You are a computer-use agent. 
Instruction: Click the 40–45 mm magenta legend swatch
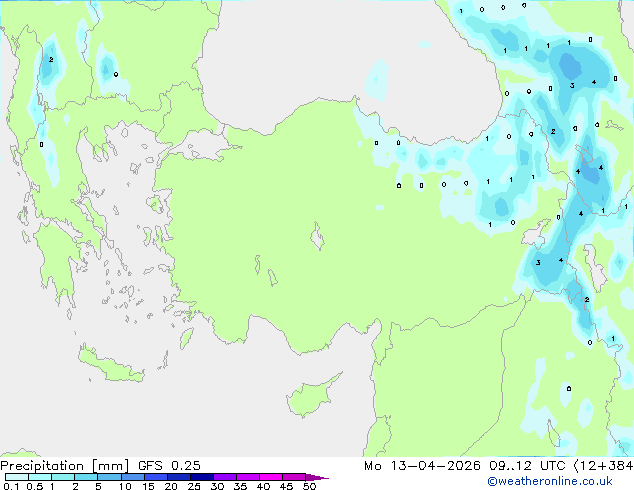(271, 477)
